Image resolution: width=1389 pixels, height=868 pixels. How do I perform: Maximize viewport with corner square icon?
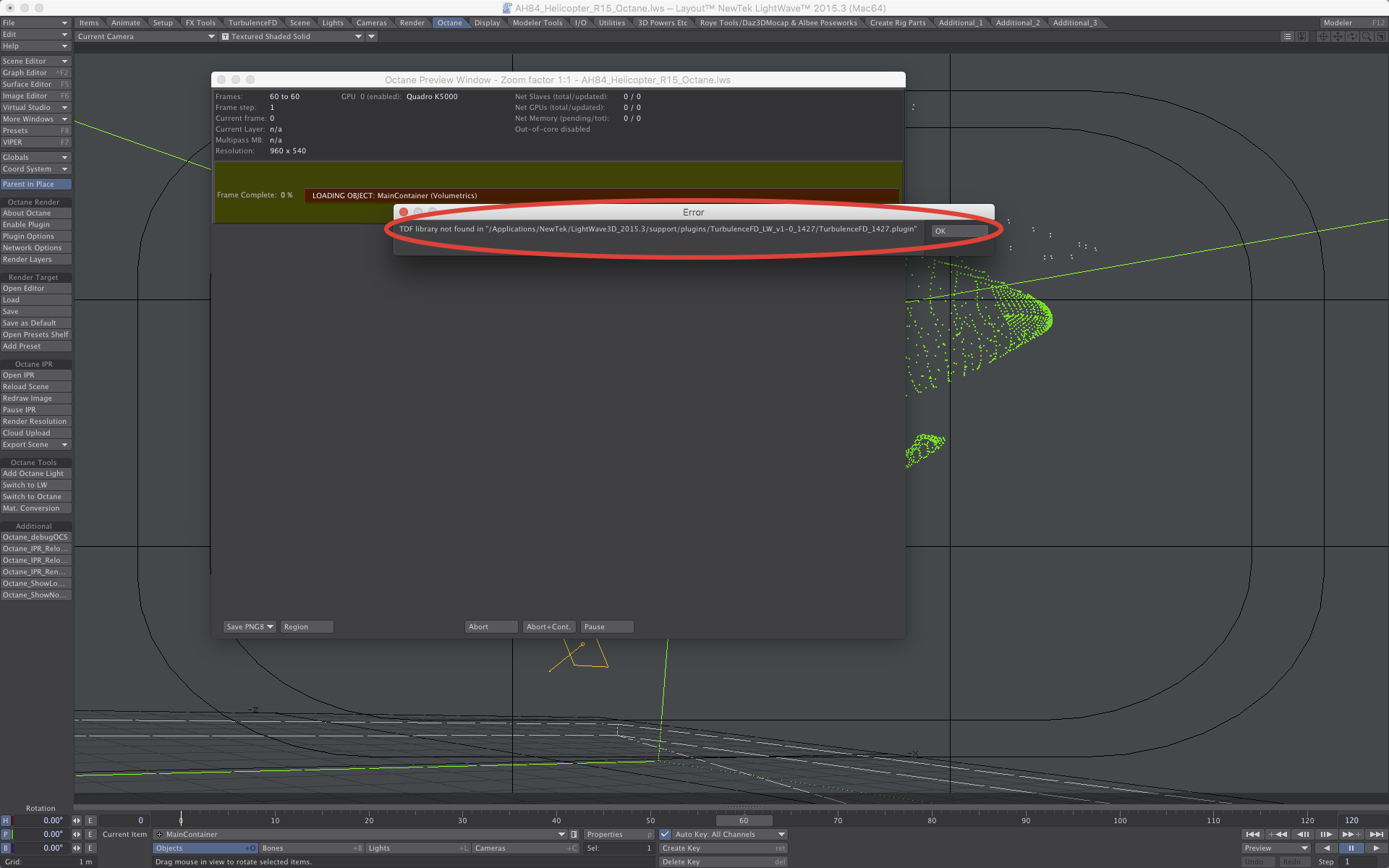(1381, 36)
